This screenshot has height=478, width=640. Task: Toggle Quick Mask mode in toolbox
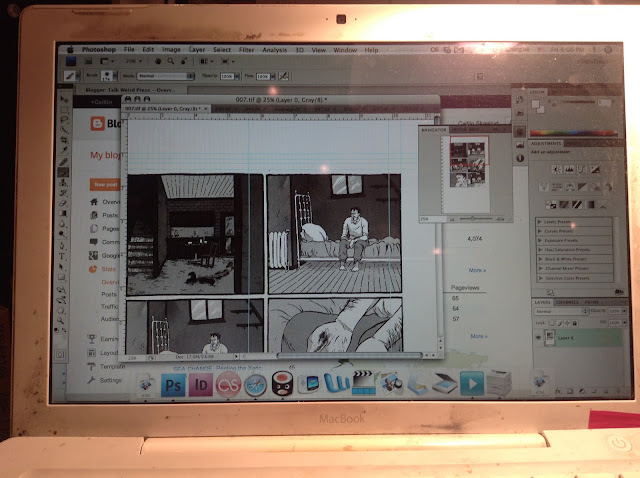[60, 354]
